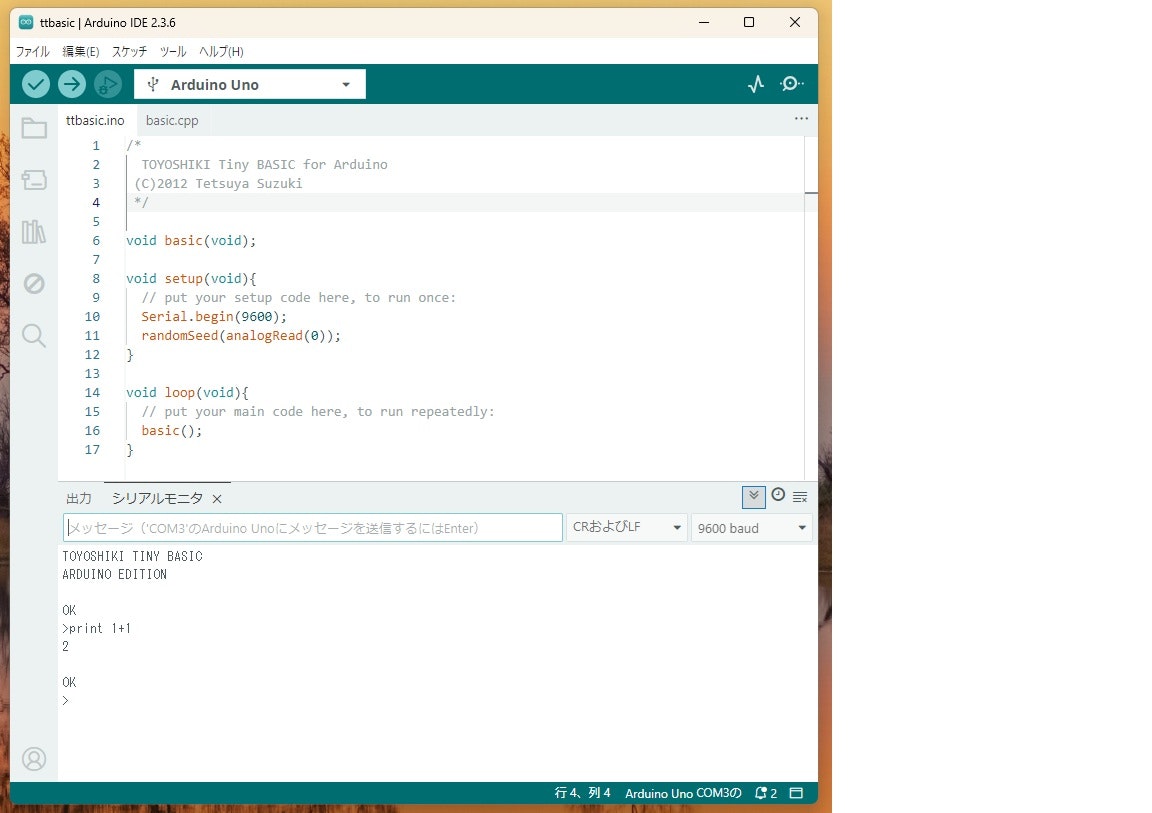Click the Upload arrow button
This screenshot has width=1152, height=813.
click(x=71, y=84)
